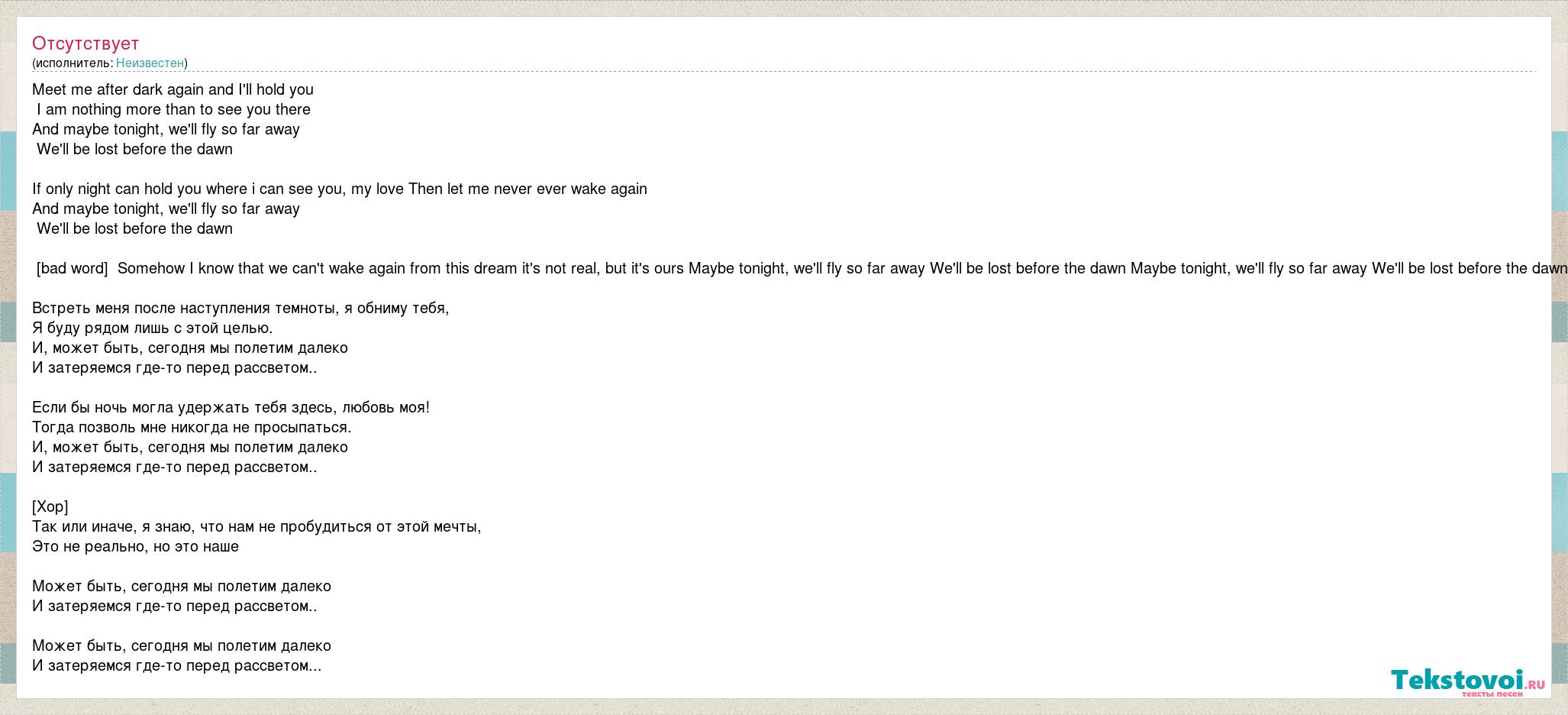Click the line 'Встреть меня после наступления темноты'

coord(240,309)
